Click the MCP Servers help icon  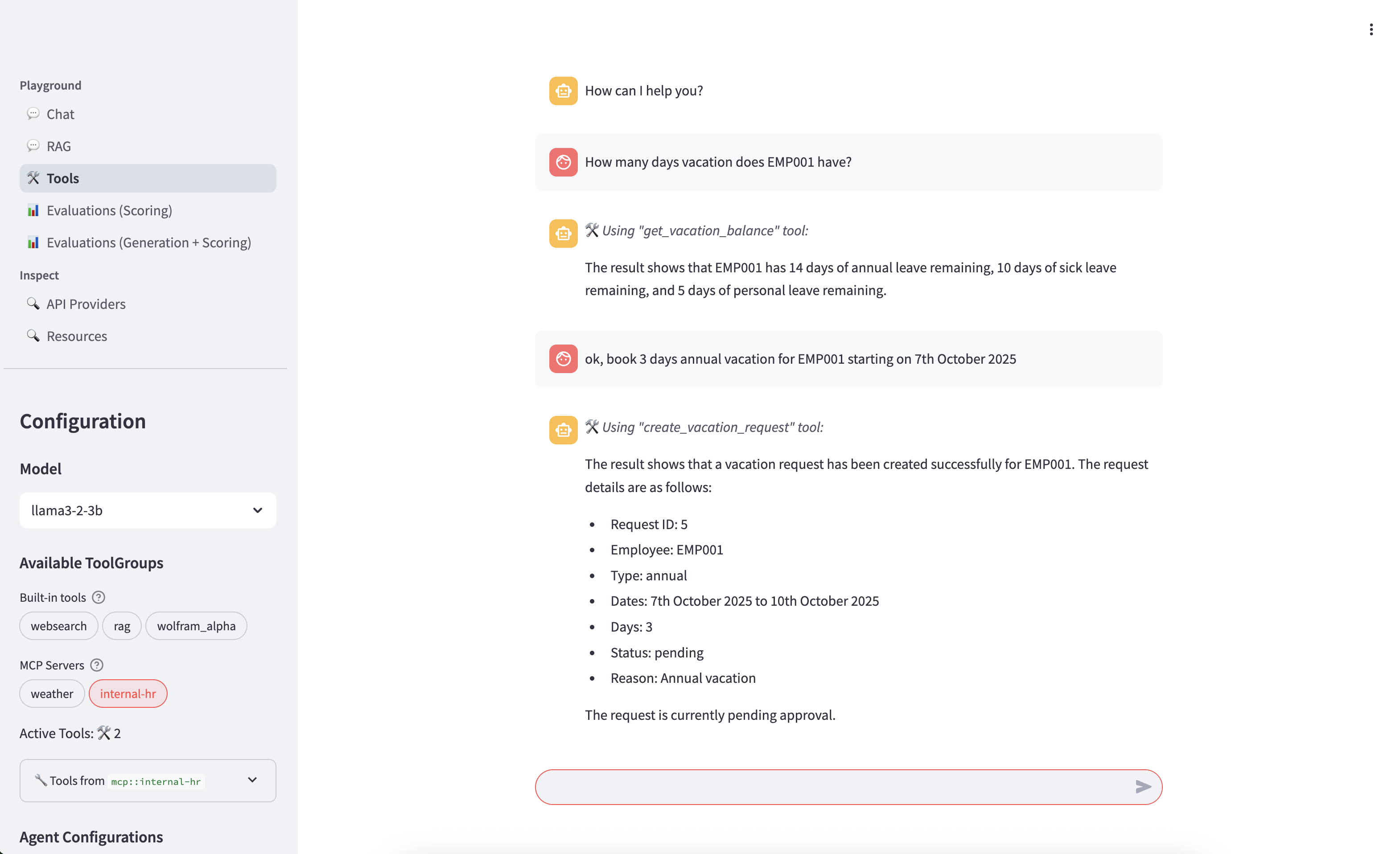tap(97, 665)
